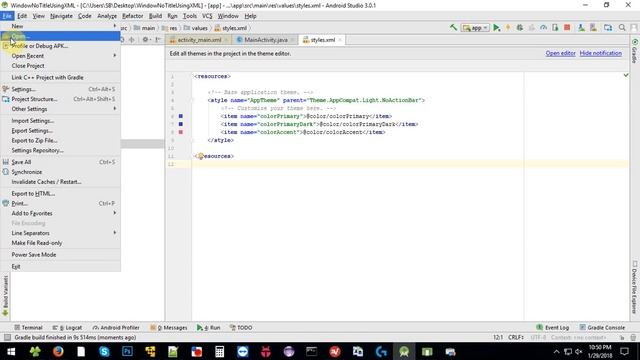The width and height of the screenshot is (640, 360).
Task: Open the Gradle side panel
Action: [635, 51]
